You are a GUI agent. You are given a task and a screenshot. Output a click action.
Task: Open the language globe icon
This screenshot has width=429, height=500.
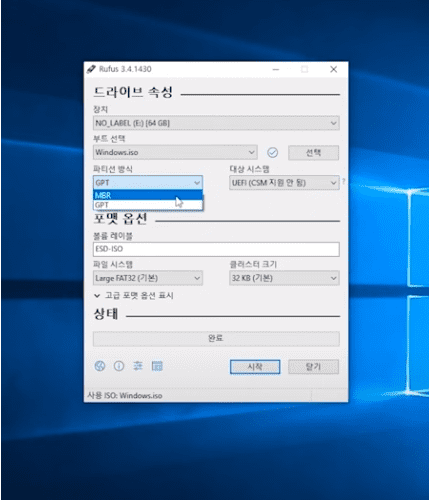click(100, 366)
